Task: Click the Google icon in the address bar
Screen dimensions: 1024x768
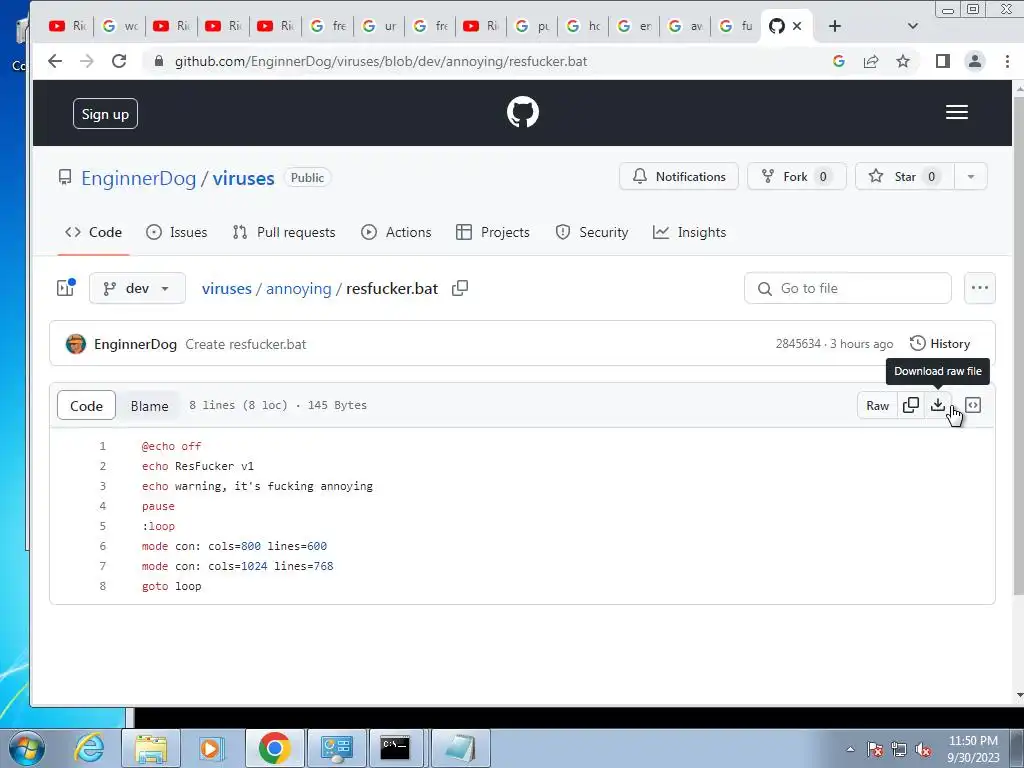Action: (839, 61)
